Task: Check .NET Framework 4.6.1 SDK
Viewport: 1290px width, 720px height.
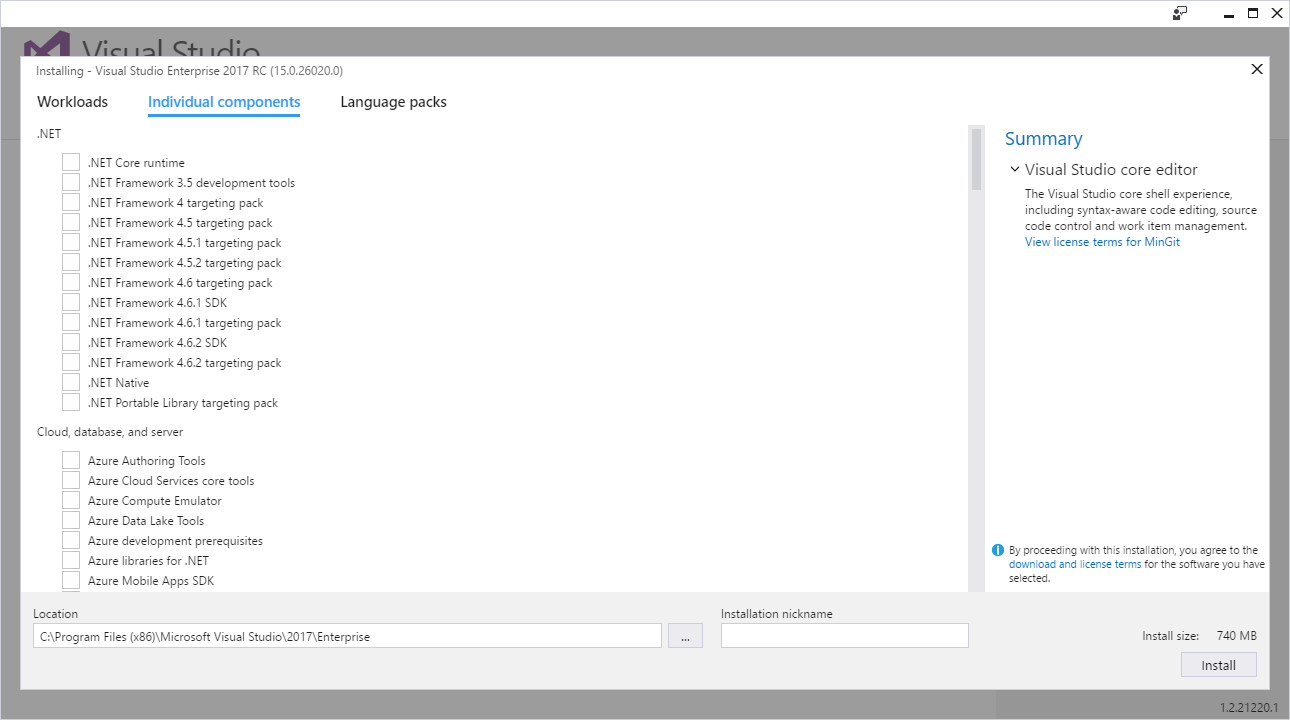Action: click(x=71, y=302)
